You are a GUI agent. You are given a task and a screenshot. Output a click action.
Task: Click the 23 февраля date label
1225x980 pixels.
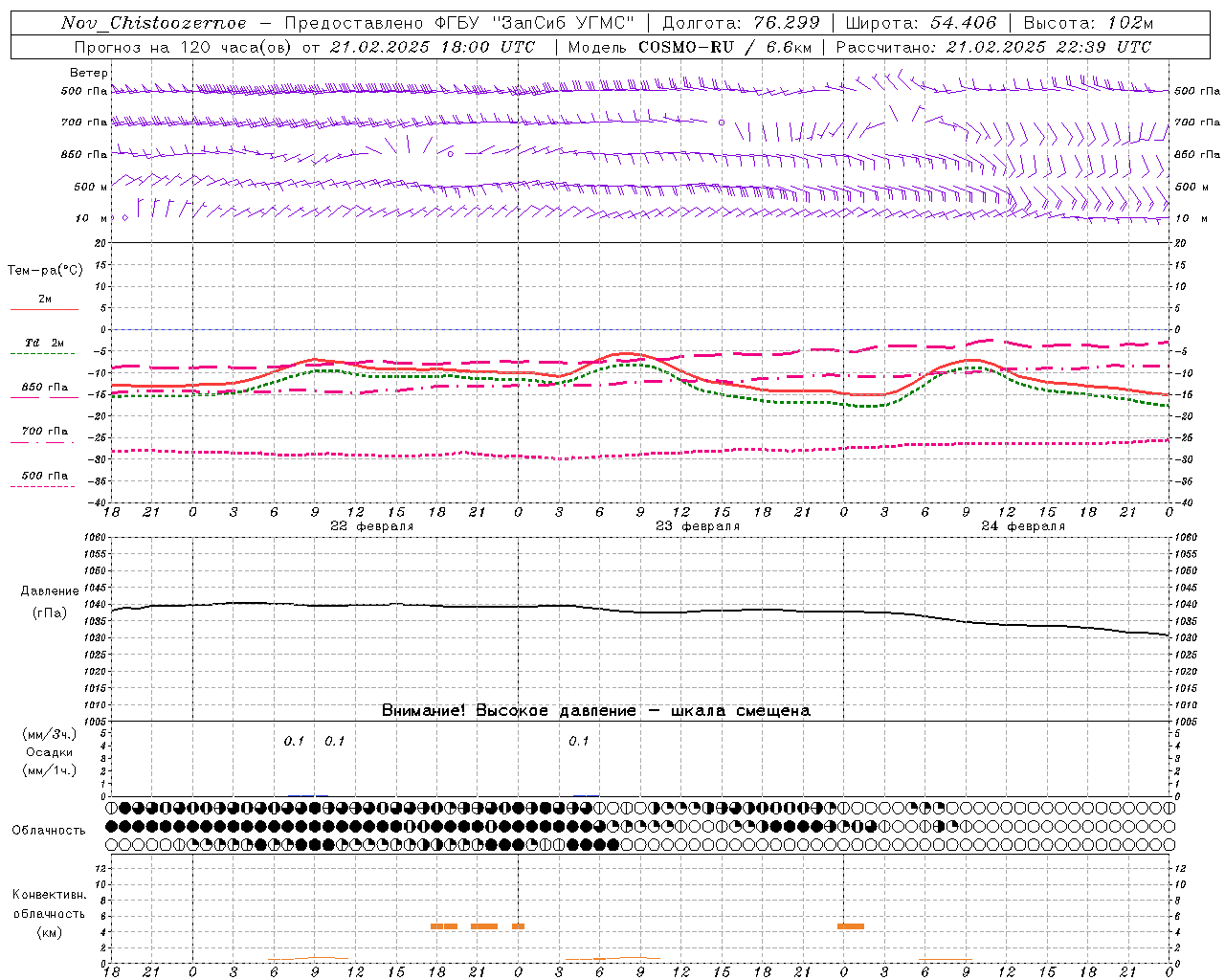click(698, 526)
